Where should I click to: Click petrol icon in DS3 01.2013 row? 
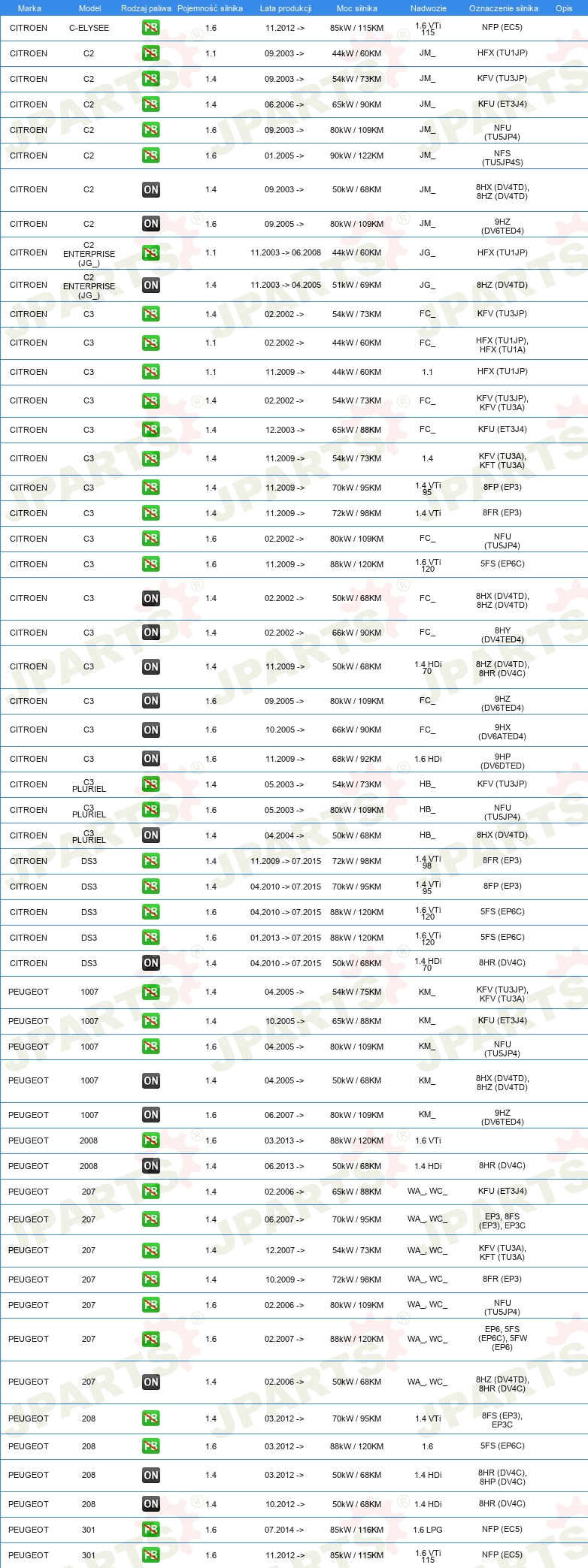tap(150, 938)
